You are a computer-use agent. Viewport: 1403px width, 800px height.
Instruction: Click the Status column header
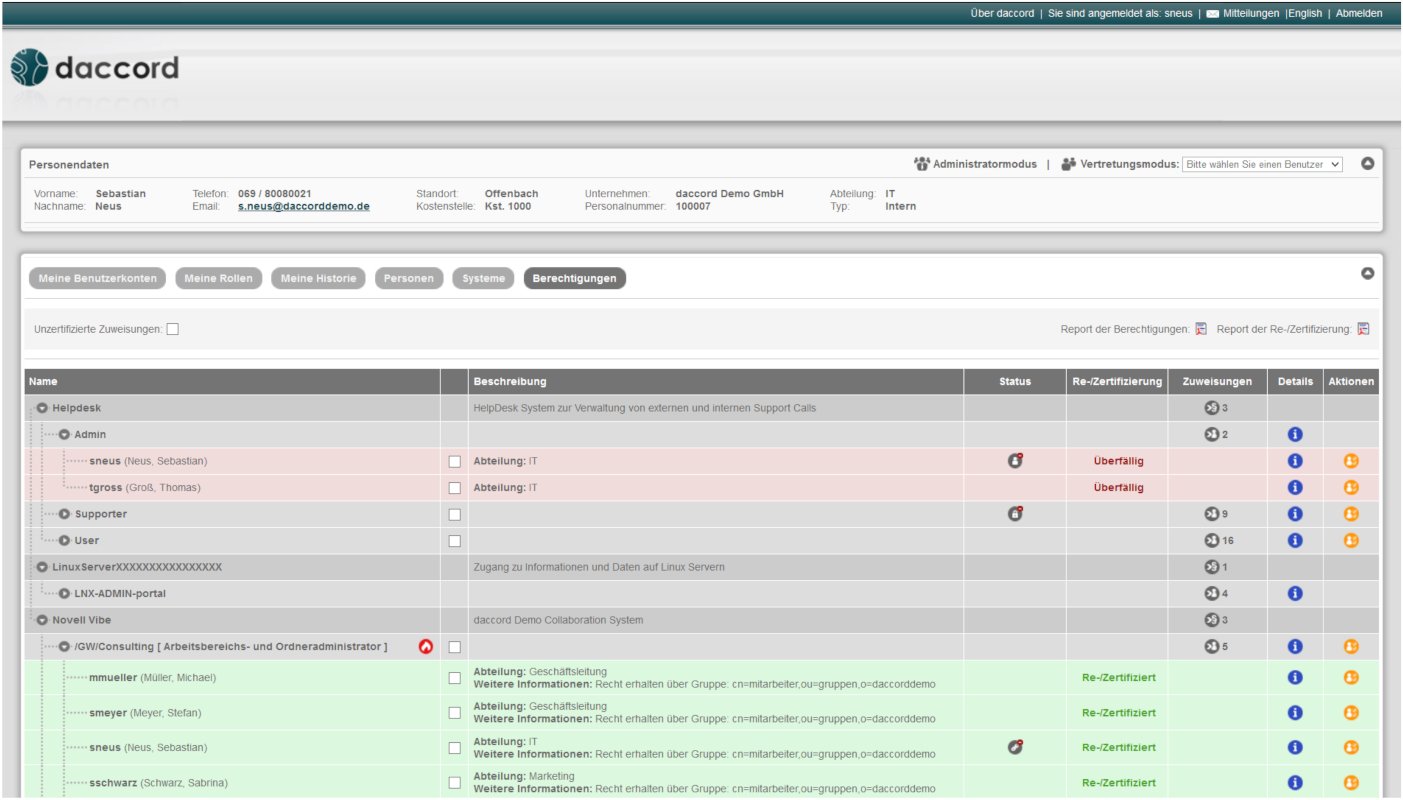(x=1015, y=381)
